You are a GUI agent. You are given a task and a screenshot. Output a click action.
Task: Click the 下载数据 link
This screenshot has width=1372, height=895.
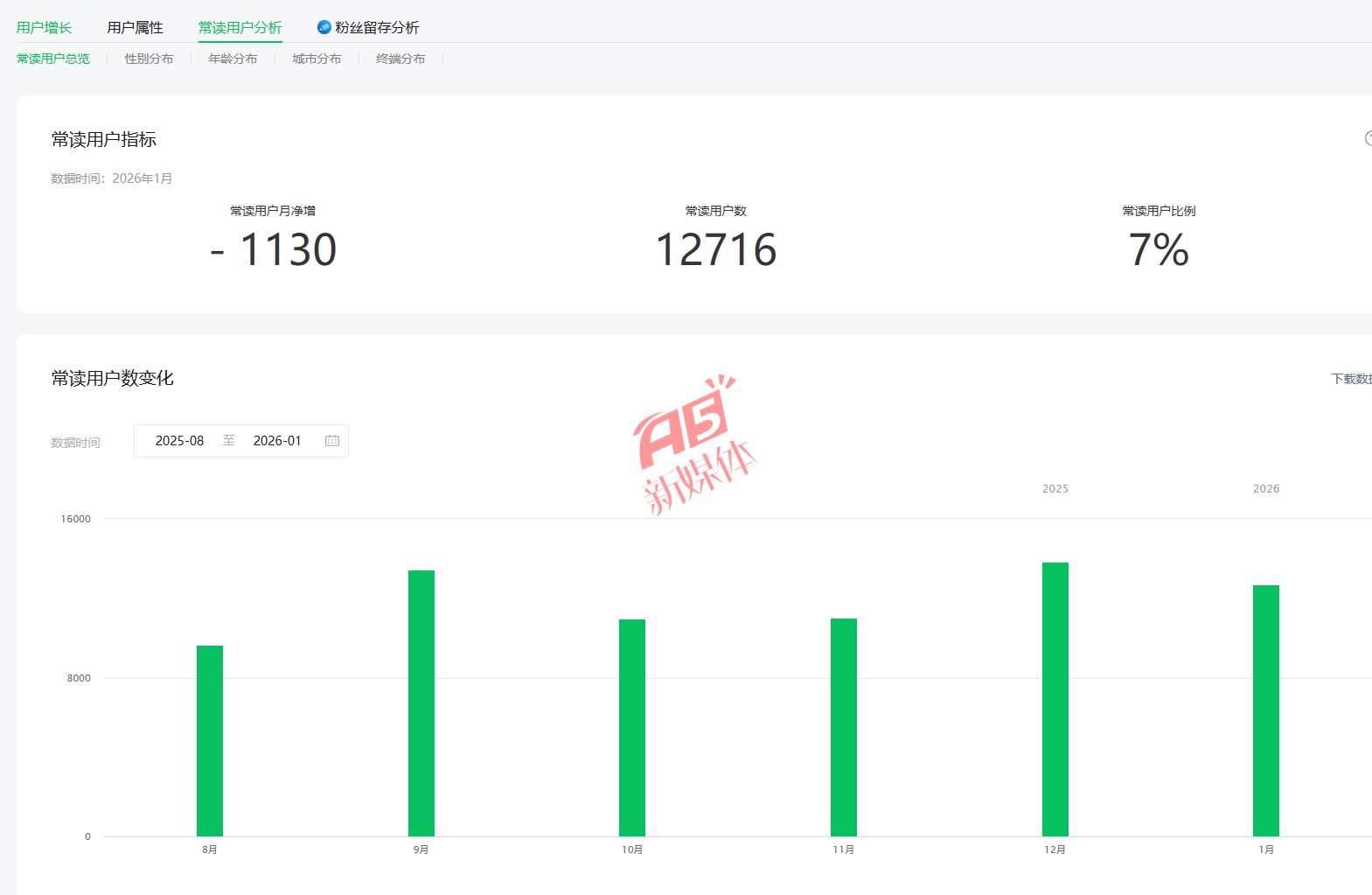point(1351,379)
